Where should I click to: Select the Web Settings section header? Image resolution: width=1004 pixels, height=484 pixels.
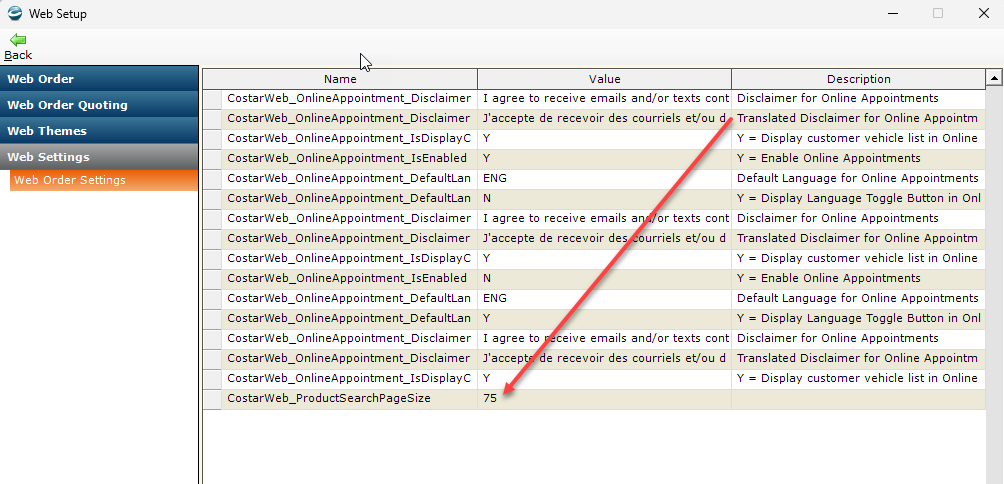(99, 157)
